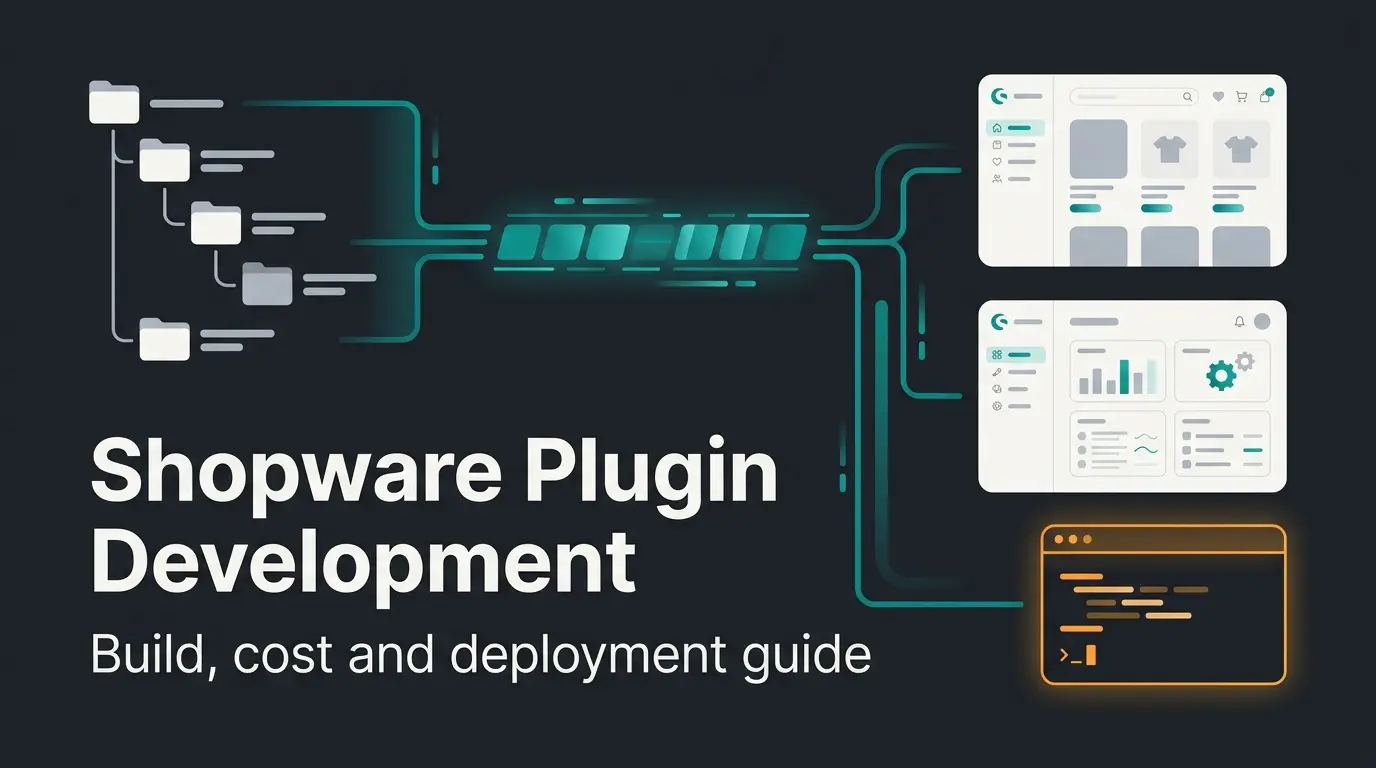Click the shopping bag icon with the teal badge

click(x=1266, y=96)
